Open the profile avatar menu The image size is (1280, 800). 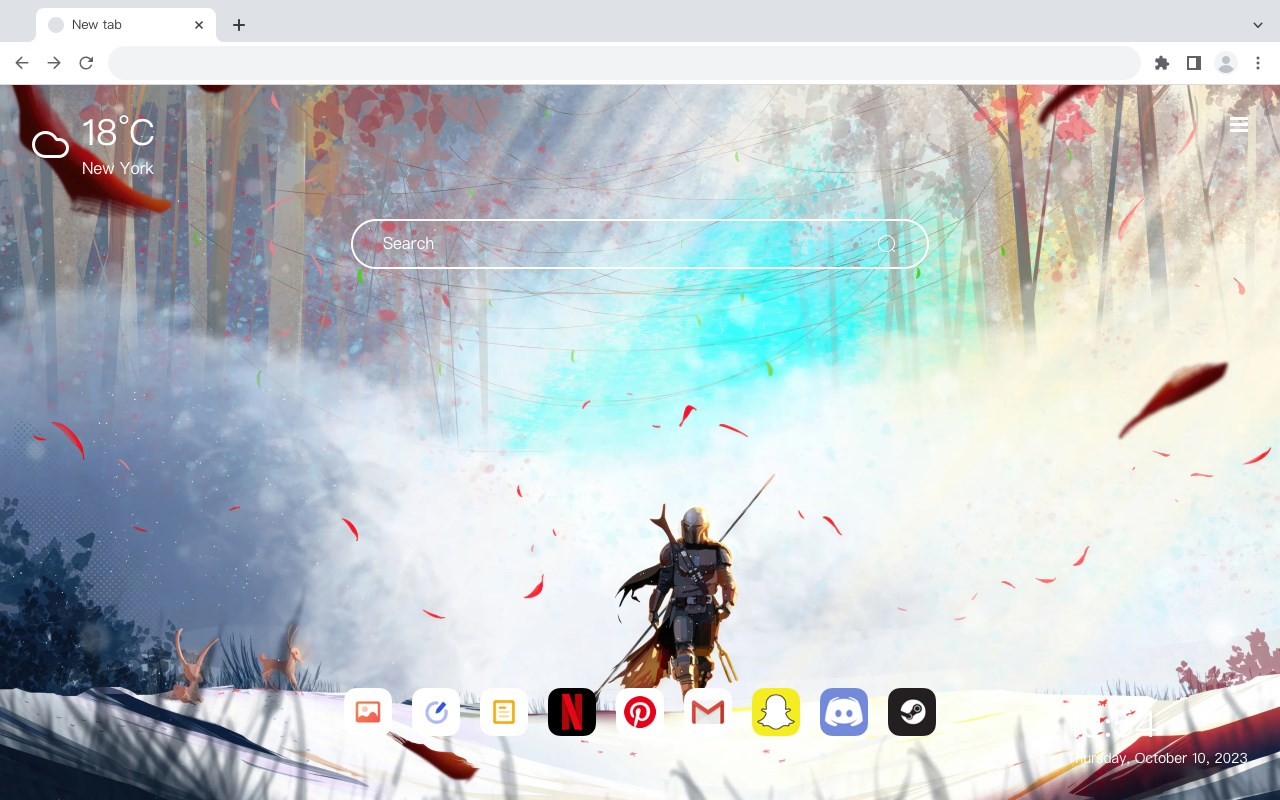[1226, 63]
